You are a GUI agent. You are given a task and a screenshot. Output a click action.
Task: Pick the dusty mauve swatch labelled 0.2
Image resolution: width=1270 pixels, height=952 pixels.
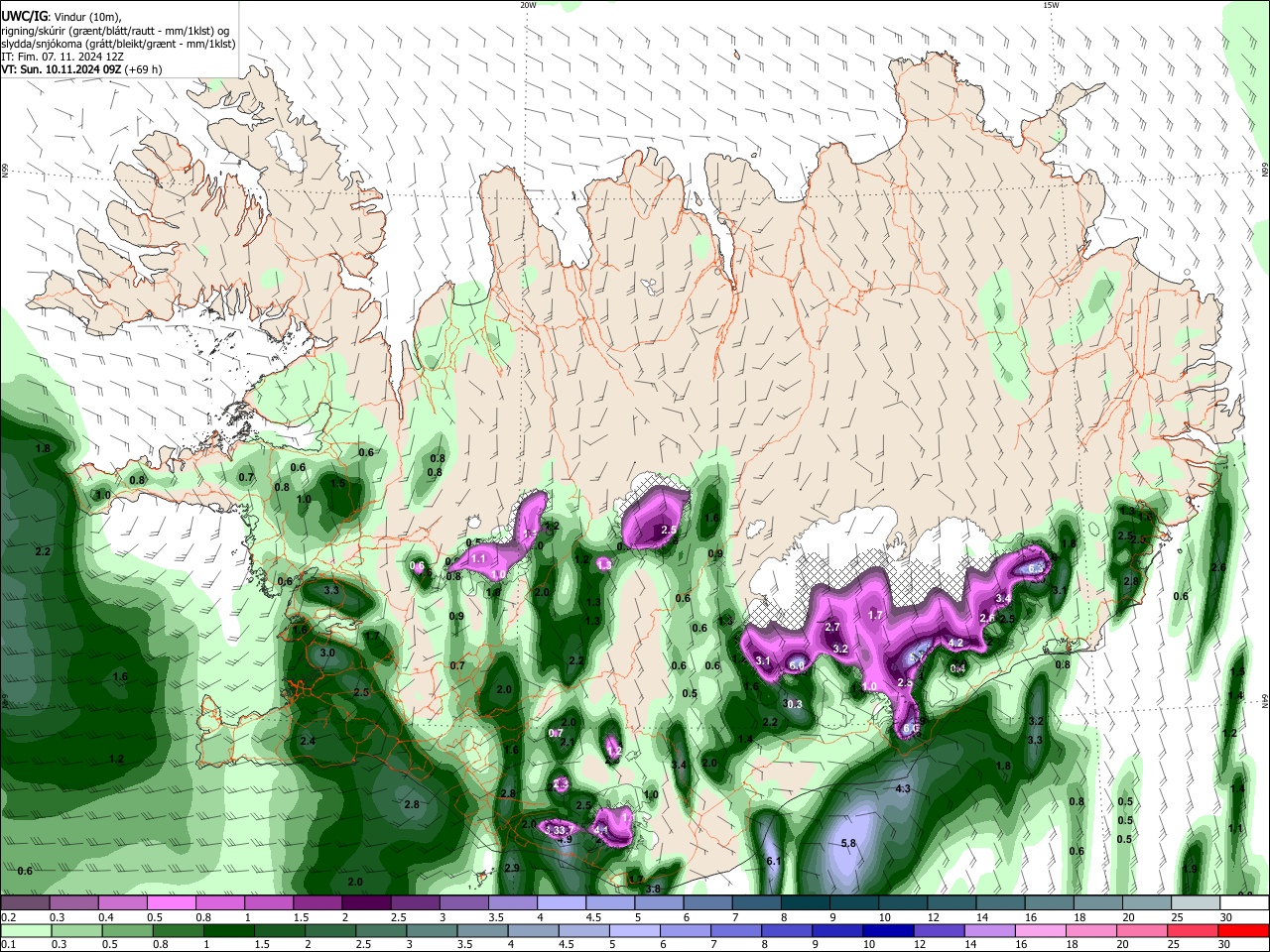tap(24, 903)
